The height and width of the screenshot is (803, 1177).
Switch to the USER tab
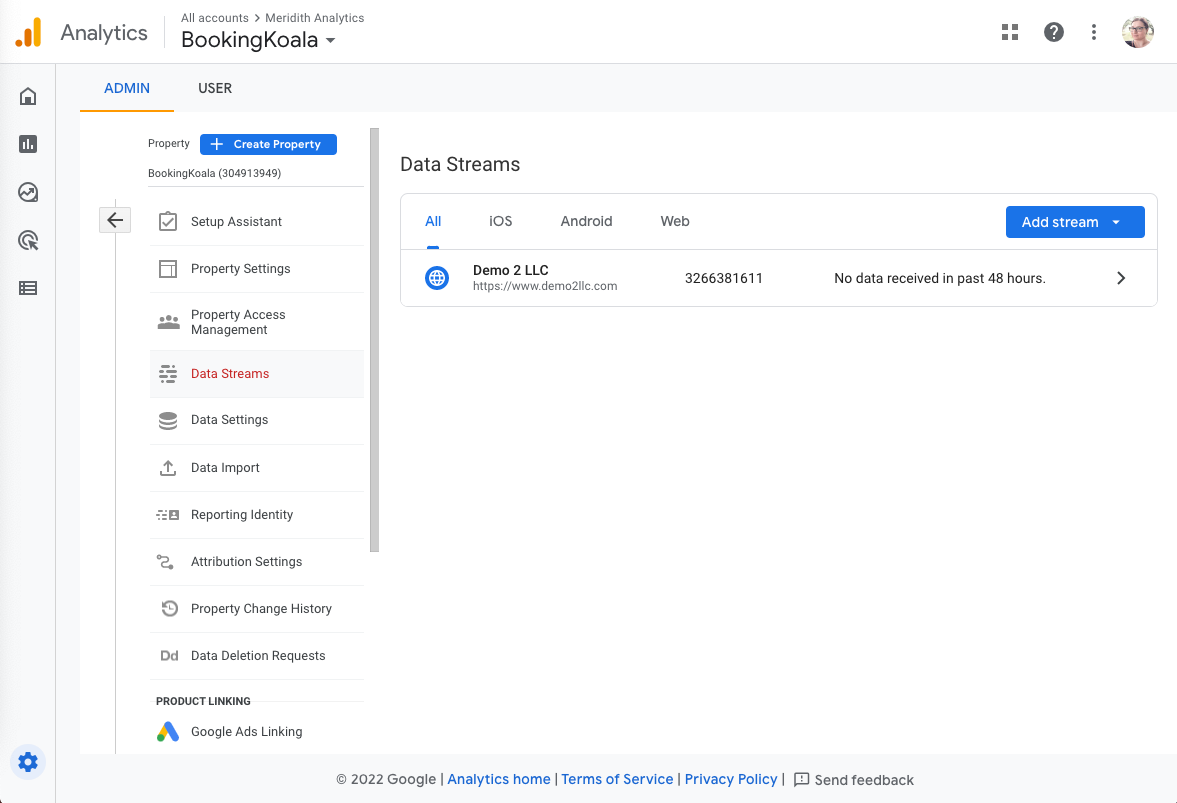(215, 88)
